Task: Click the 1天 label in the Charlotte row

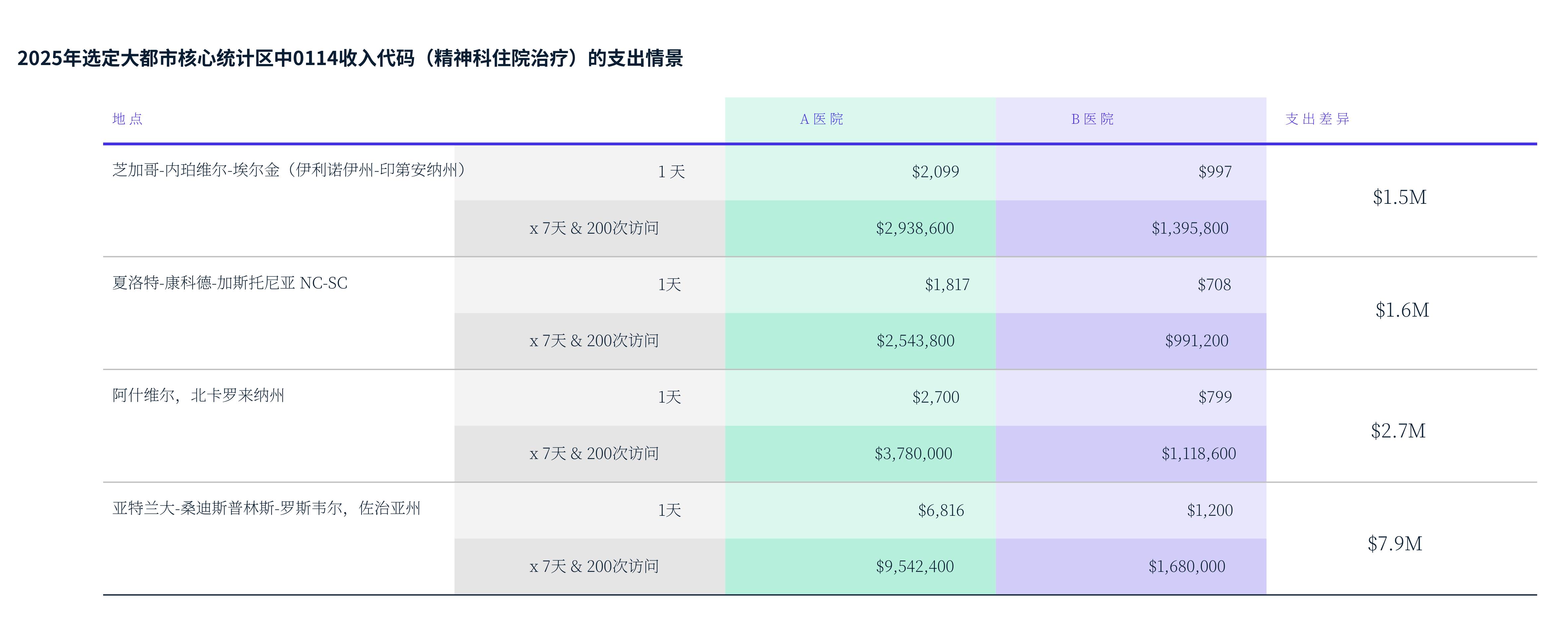Action: point(669,284)
